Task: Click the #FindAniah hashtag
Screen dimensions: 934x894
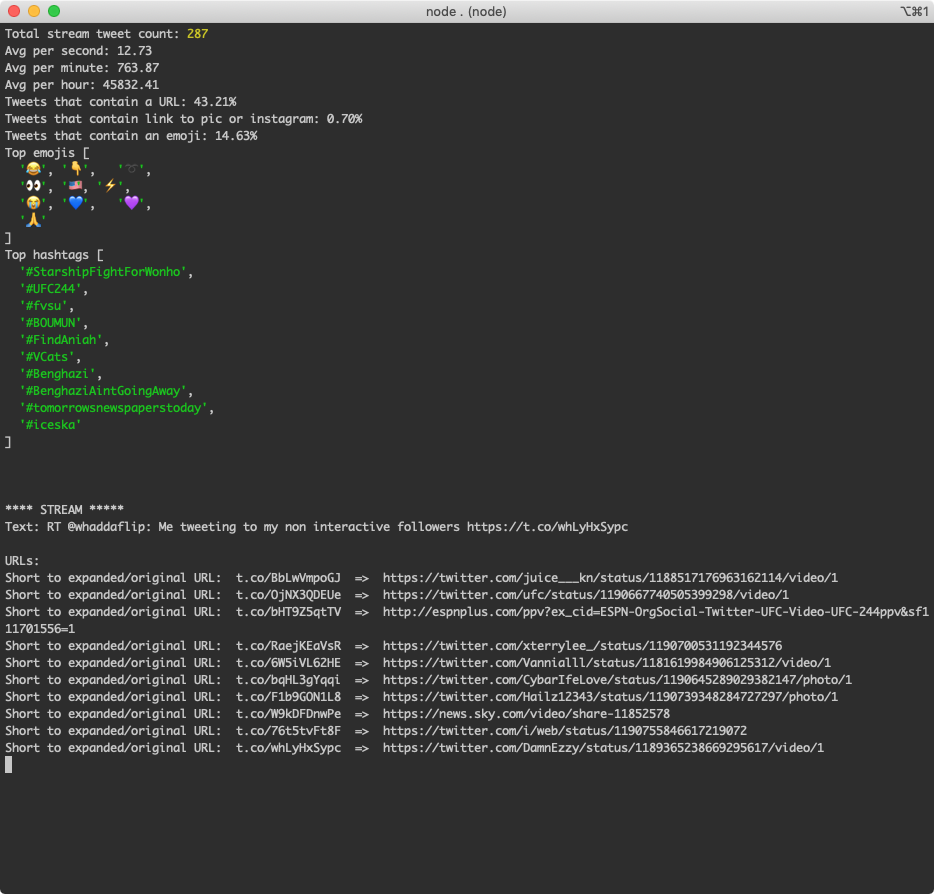Action: click(61, 339)
